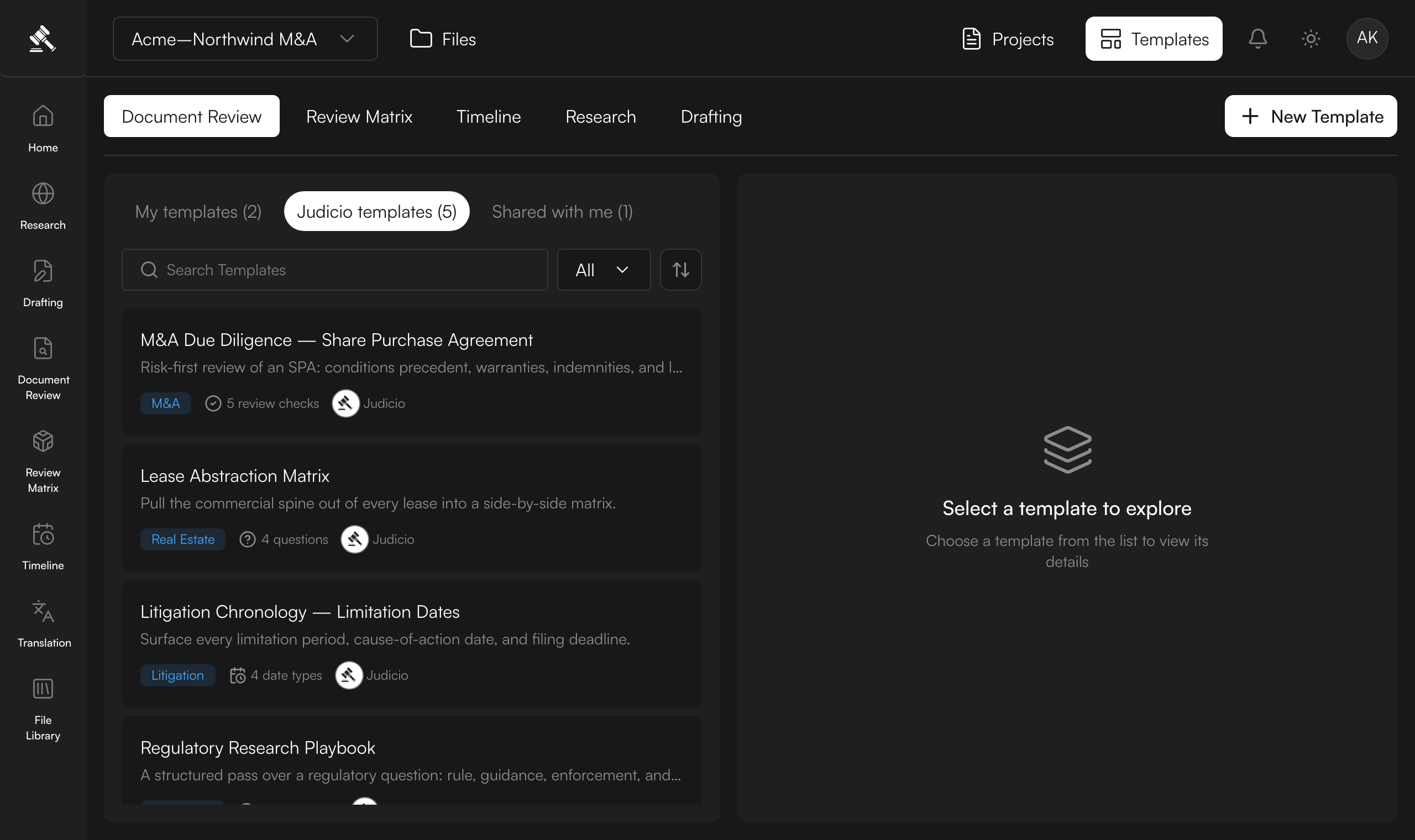The image size is (1415, 840).
Task: Open Litigation Chronology — Limitation Dates template
Action: click(x=411, y=644)
